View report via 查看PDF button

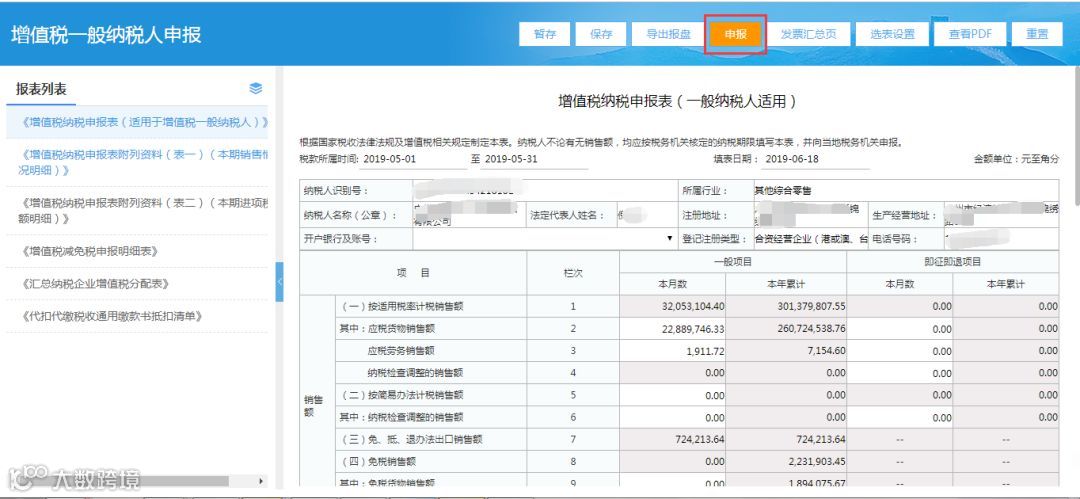969,34
